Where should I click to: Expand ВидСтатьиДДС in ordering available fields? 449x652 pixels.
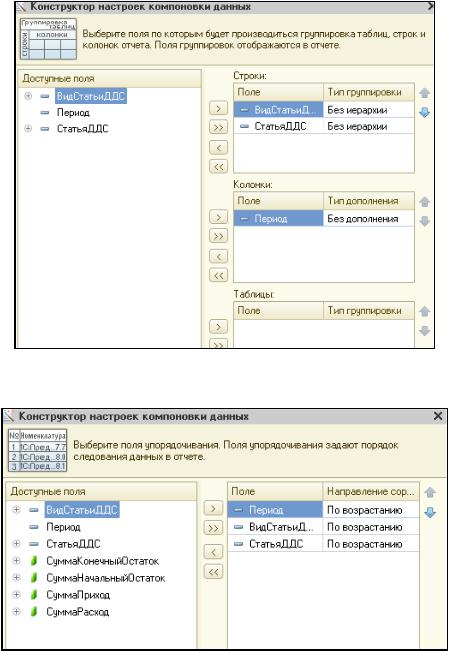(x=17, y=510)
